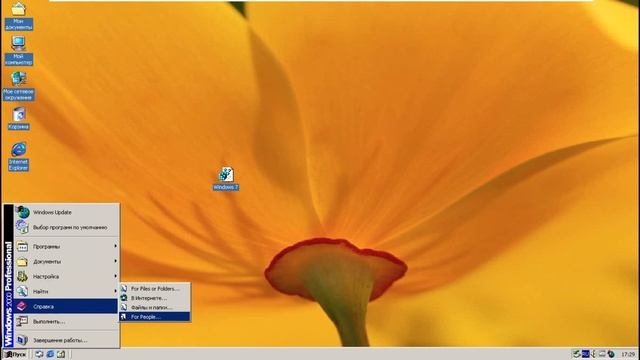Choose В Интернете... search option
Screen dimensions: 640x360
(x=155, y=298)
